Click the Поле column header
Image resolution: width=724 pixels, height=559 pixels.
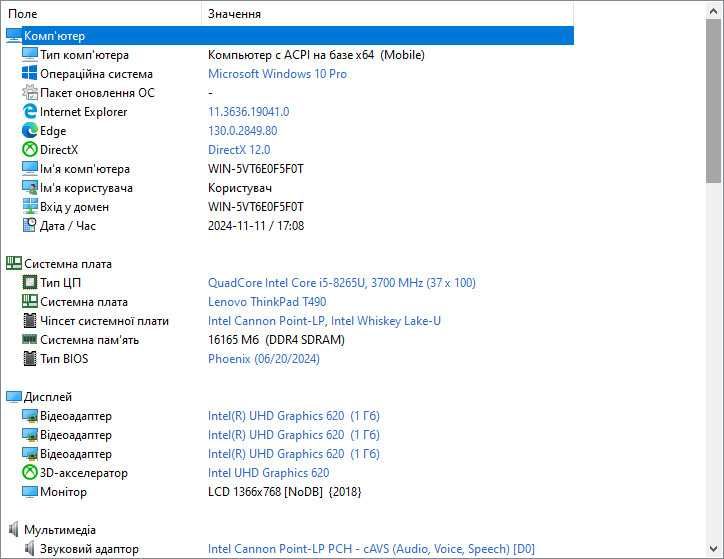tap(103, 14)
